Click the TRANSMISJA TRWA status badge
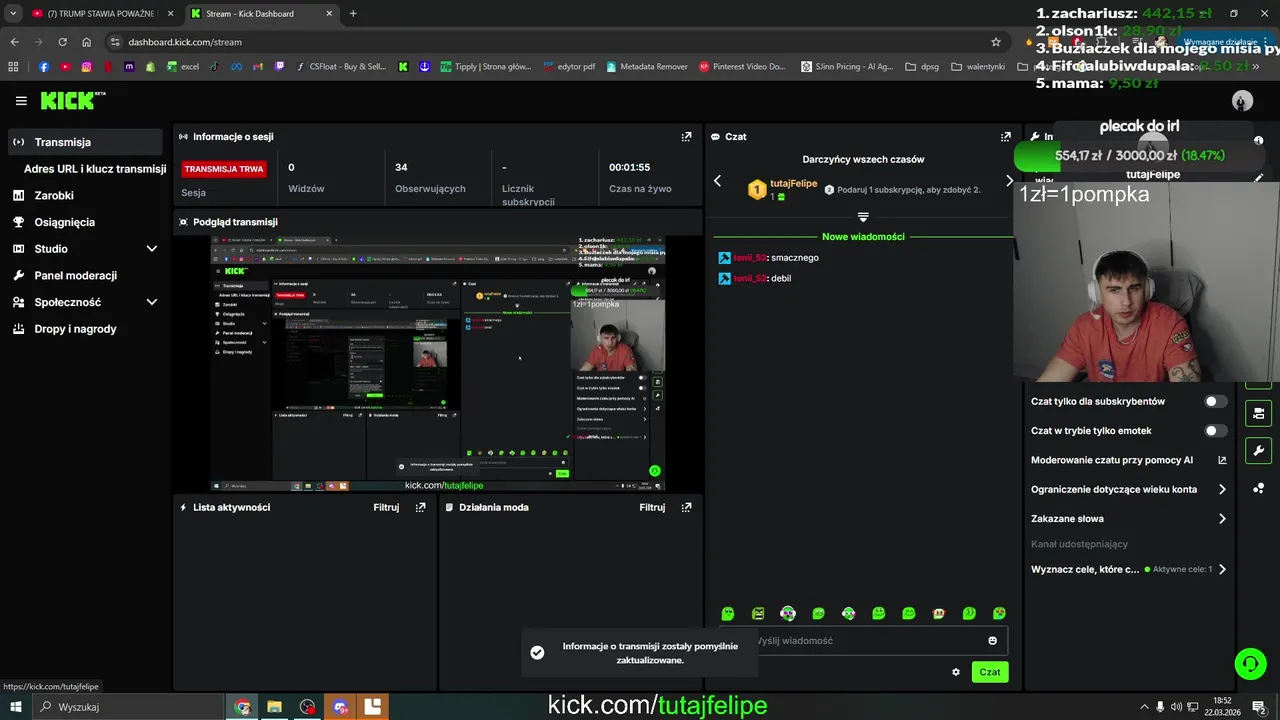1280x720 pixels. point(224,169)
